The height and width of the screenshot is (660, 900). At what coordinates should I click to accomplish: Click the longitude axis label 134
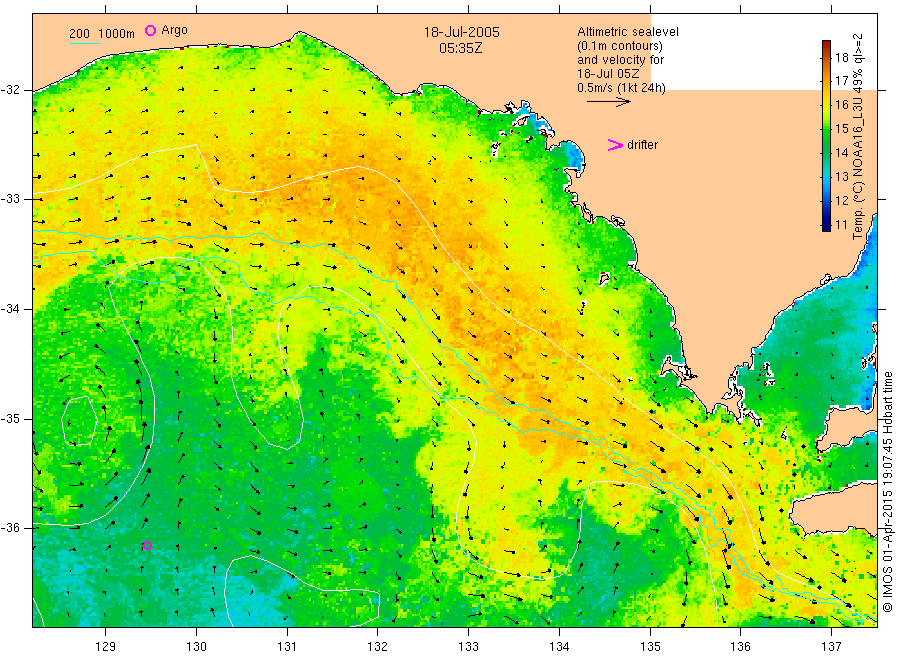(559, 646)
